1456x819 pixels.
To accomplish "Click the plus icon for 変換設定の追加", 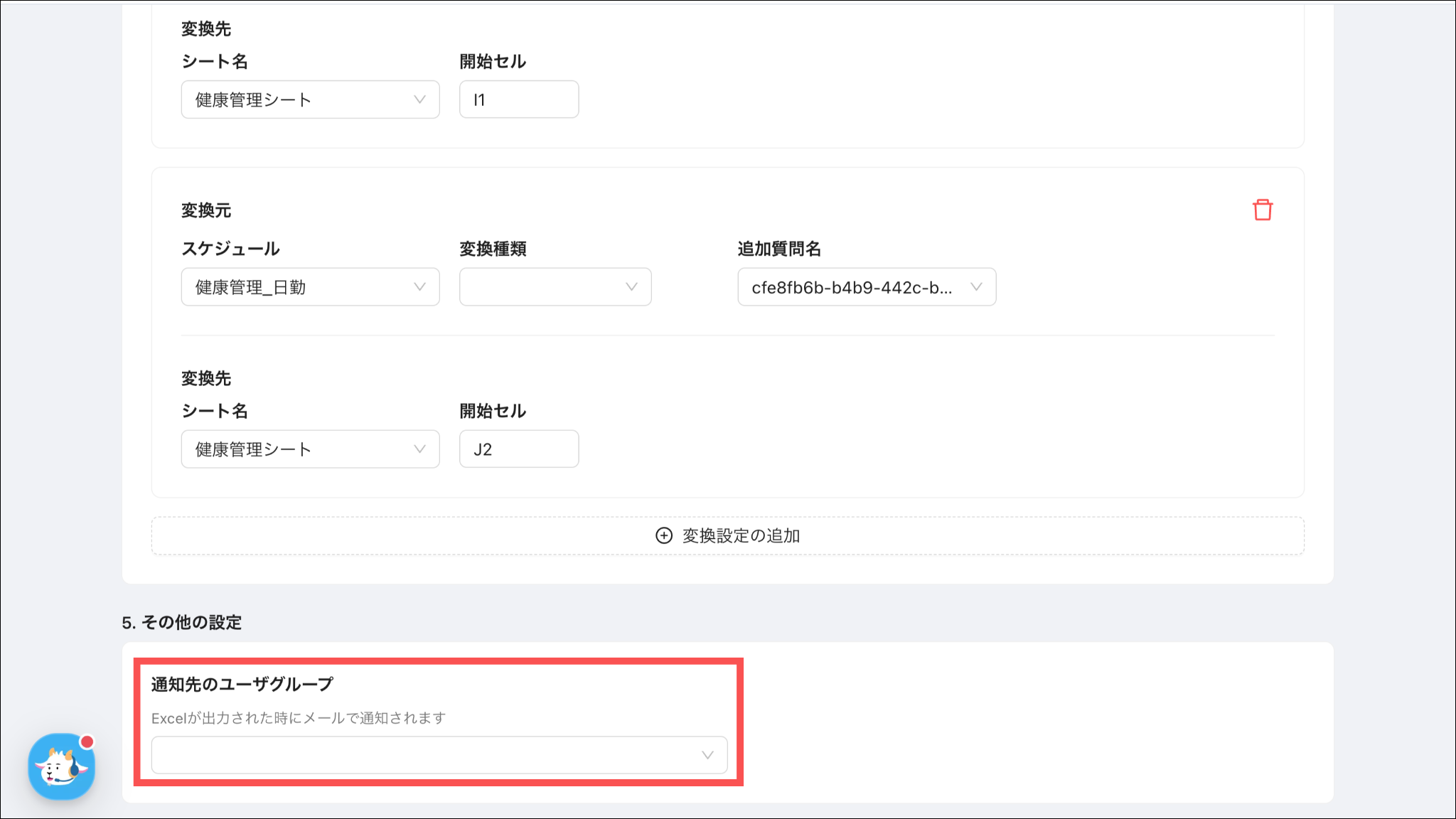I will 663,535.
